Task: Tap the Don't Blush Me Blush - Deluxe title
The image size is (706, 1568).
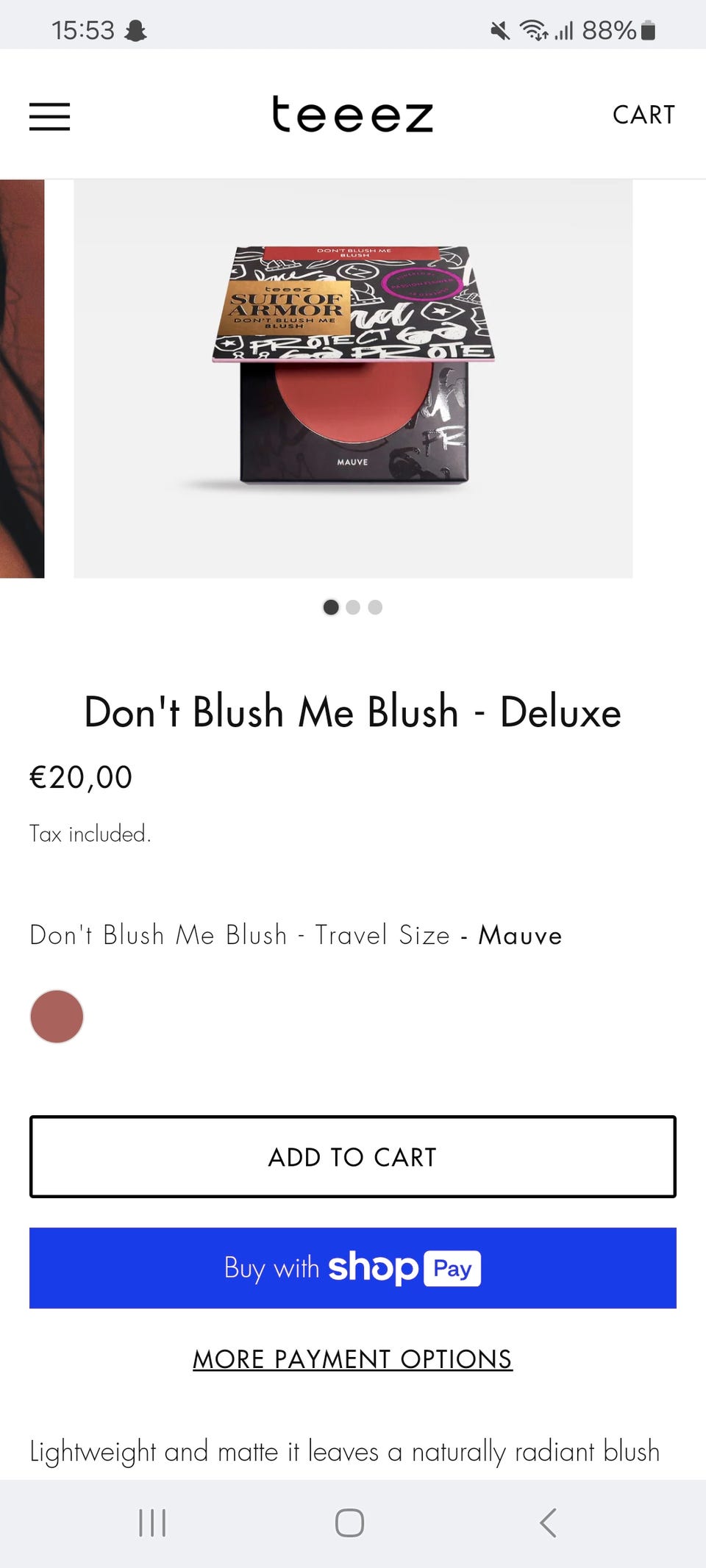Action: pos(353,712)
